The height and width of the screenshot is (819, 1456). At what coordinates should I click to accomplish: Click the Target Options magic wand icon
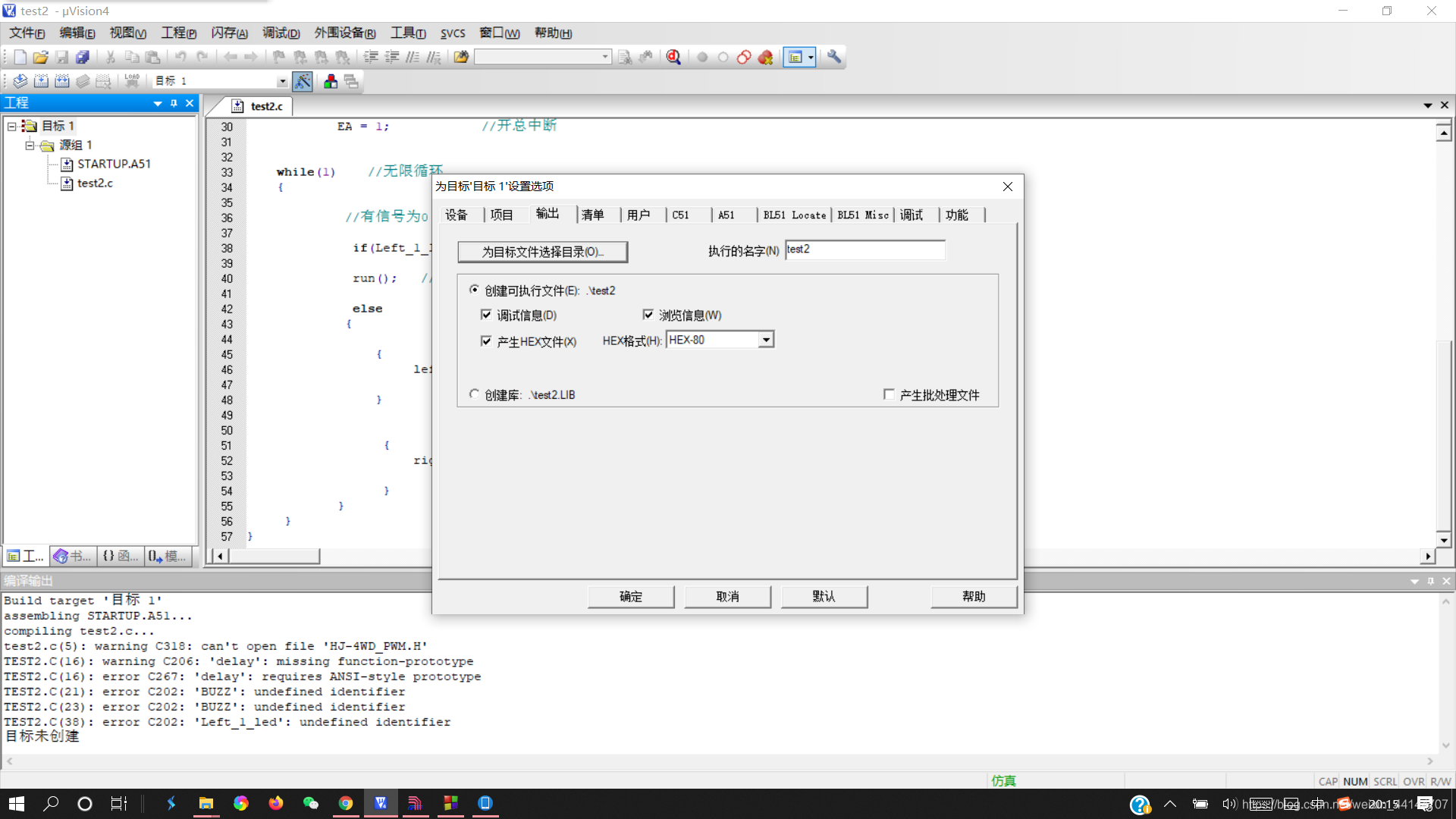tap(303, 81)
